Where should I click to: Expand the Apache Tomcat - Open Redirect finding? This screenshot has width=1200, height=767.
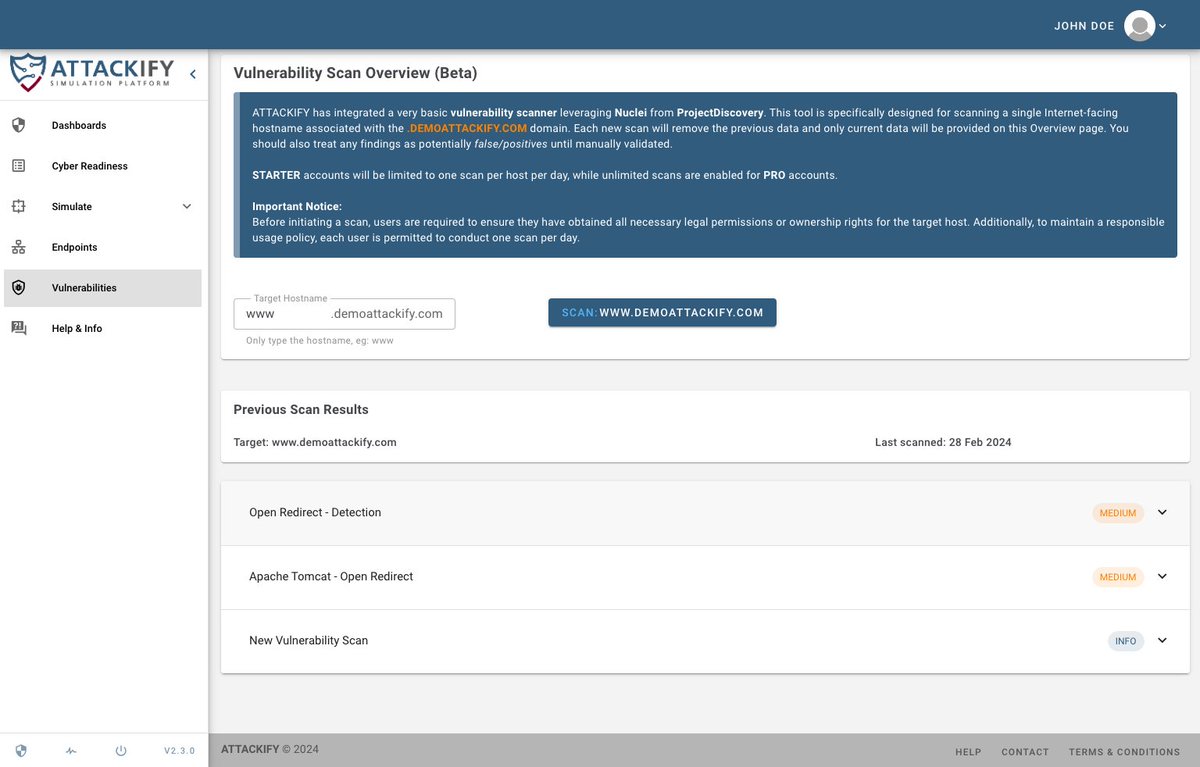pos(1162,576)
